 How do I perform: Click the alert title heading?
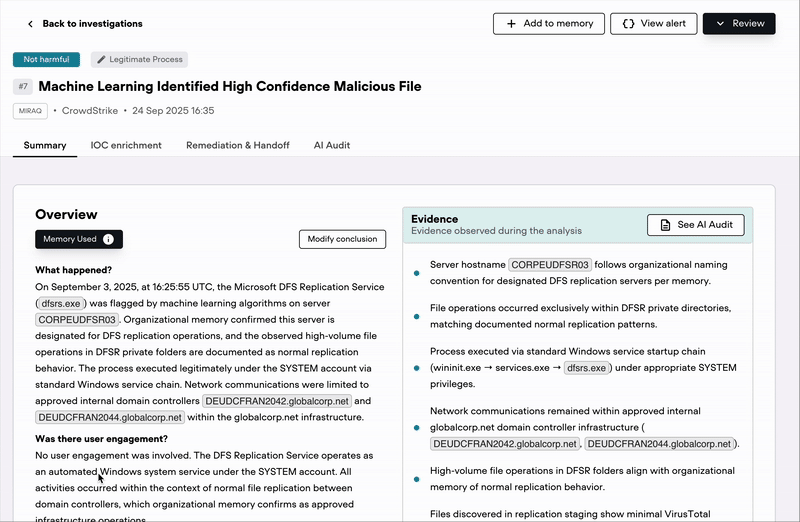click(x=230, y=86)
